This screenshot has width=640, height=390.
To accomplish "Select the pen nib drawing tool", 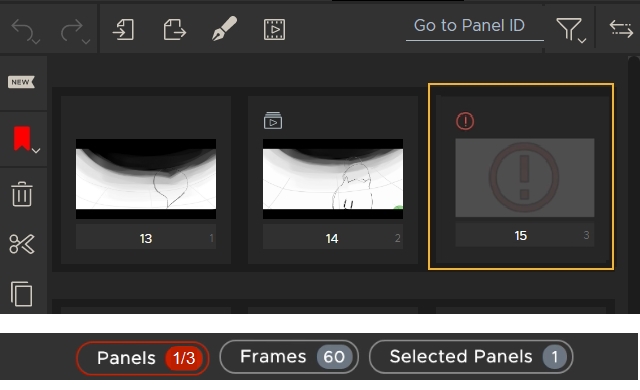I will [224, 29].
